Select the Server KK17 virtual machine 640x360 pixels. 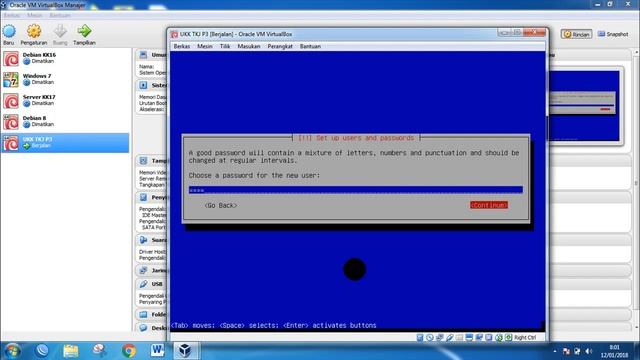(x=65, y=100)
